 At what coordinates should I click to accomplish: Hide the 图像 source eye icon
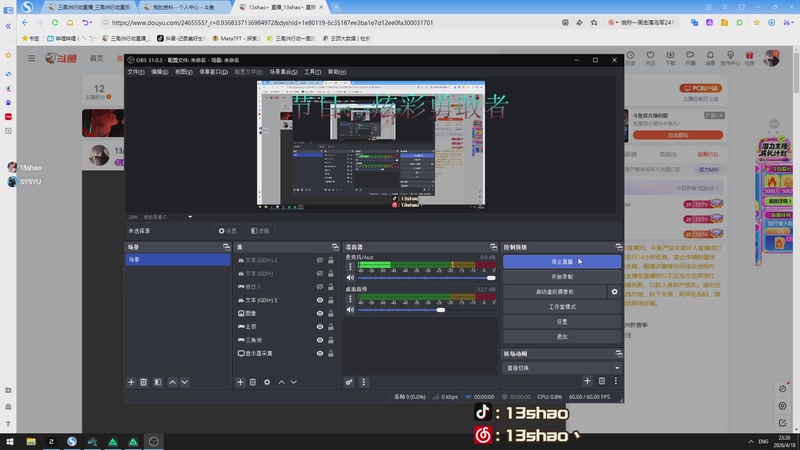pyautogui.click(x=320, y=313)
